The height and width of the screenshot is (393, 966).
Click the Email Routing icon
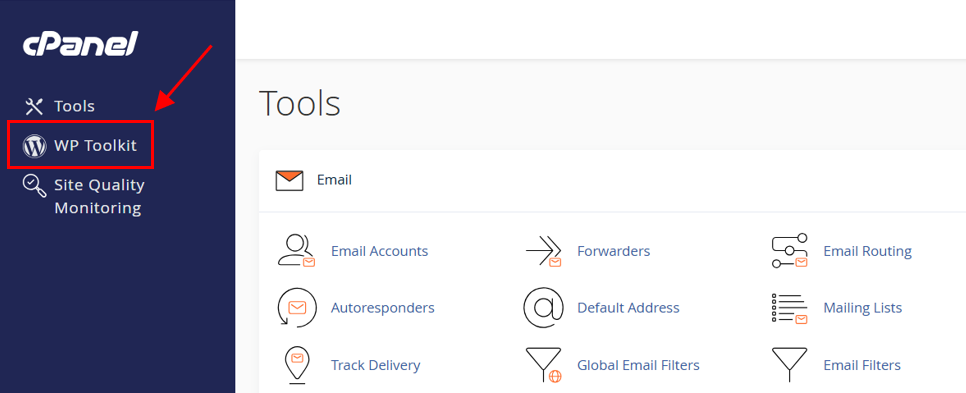pyautogui.click(x=790, y=251)
